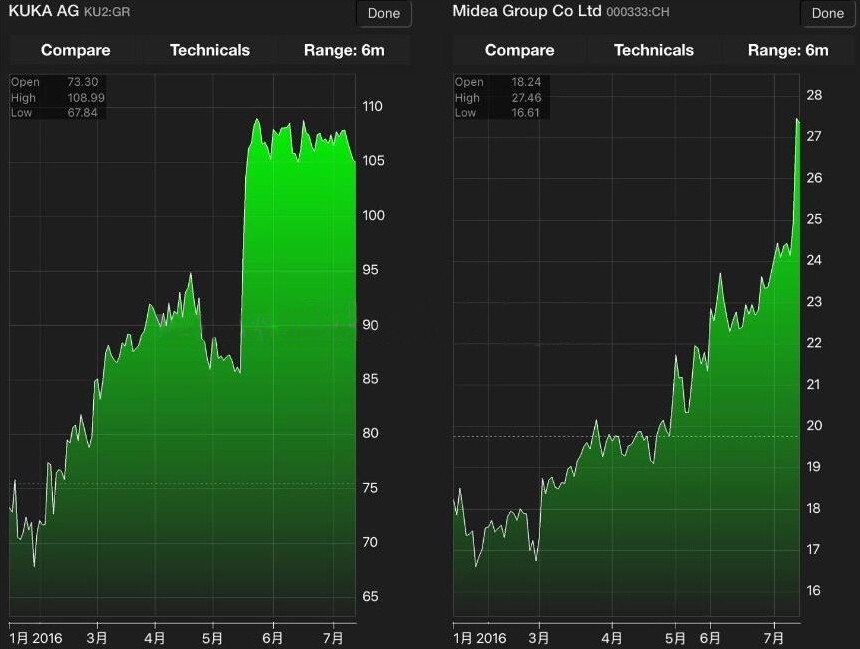Click the Midea Group Co Ltd title
Screen dimensions: 860x649
[x=527, y=12]
